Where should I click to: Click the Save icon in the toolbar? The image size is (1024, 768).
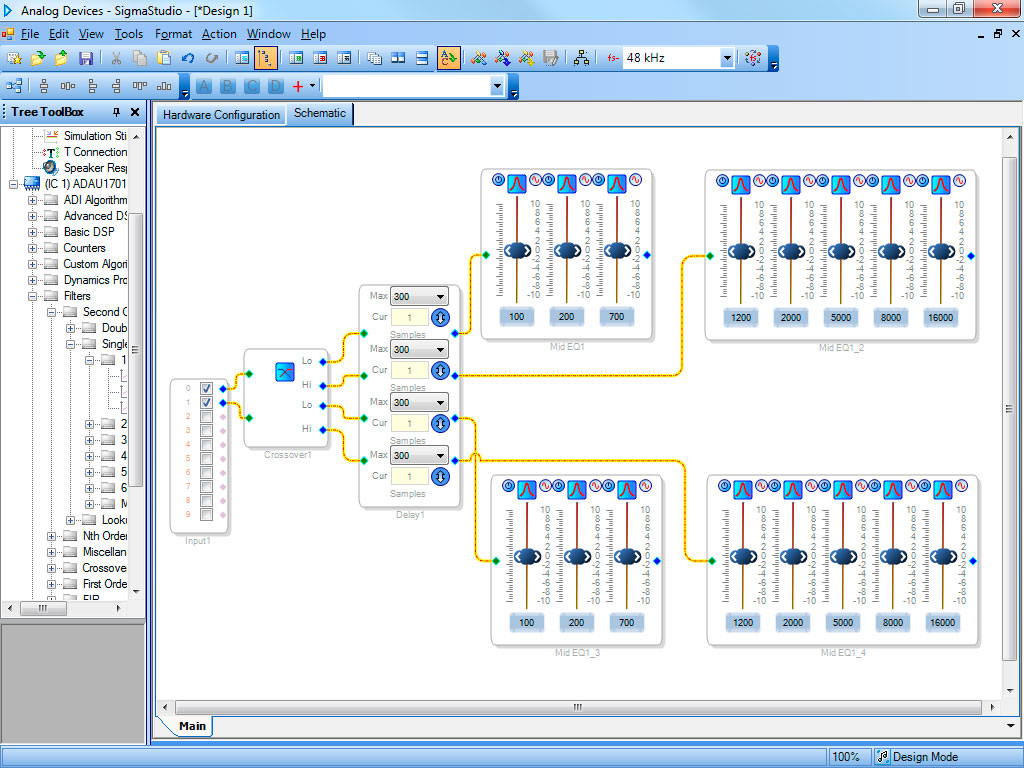(86, 58)
